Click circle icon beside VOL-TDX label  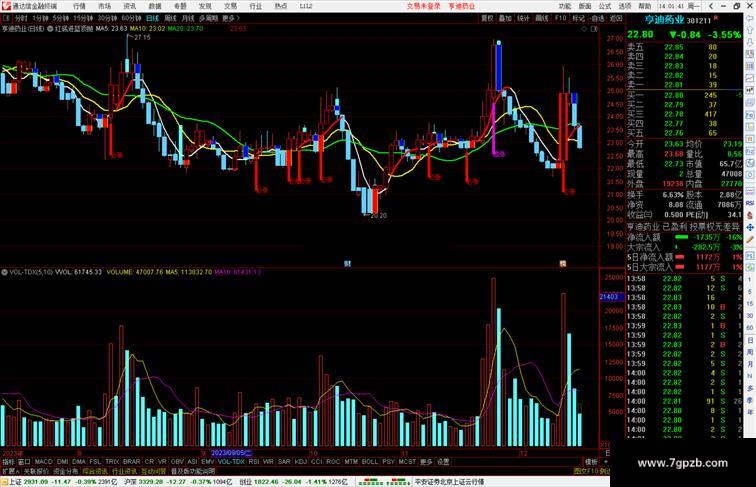pos(4,272)
